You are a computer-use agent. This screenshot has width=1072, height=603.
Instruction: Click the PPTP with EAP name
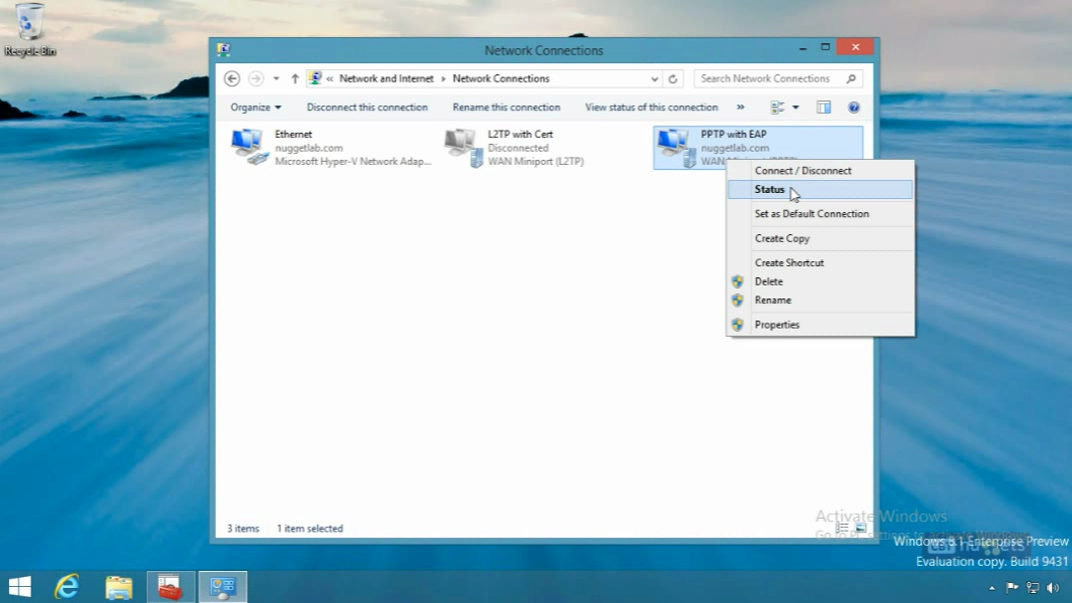pyautogui.click(x=734, y=134)
